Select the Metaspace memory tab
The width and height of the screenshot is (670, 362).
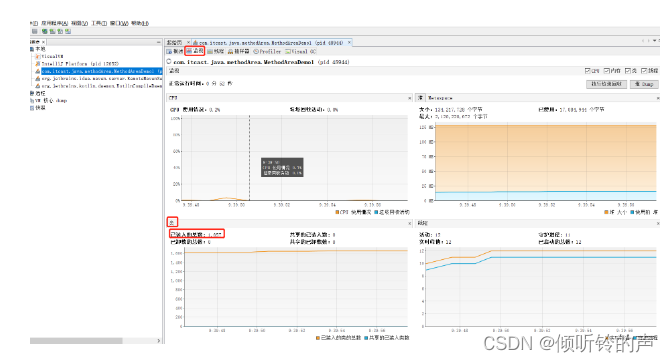(x=440, y=98)
